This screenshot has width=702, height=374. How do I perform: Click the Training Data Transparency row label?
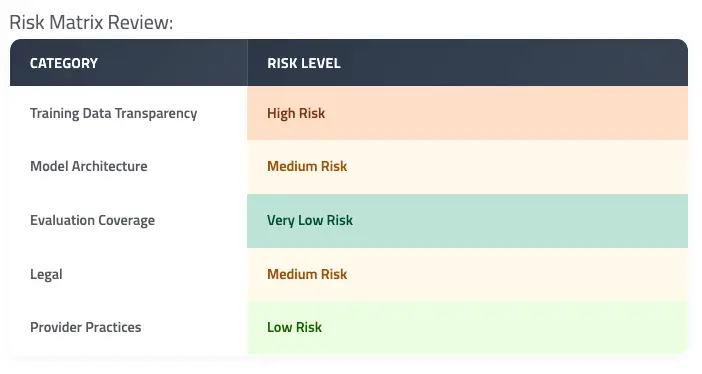[x=114, y=113]
